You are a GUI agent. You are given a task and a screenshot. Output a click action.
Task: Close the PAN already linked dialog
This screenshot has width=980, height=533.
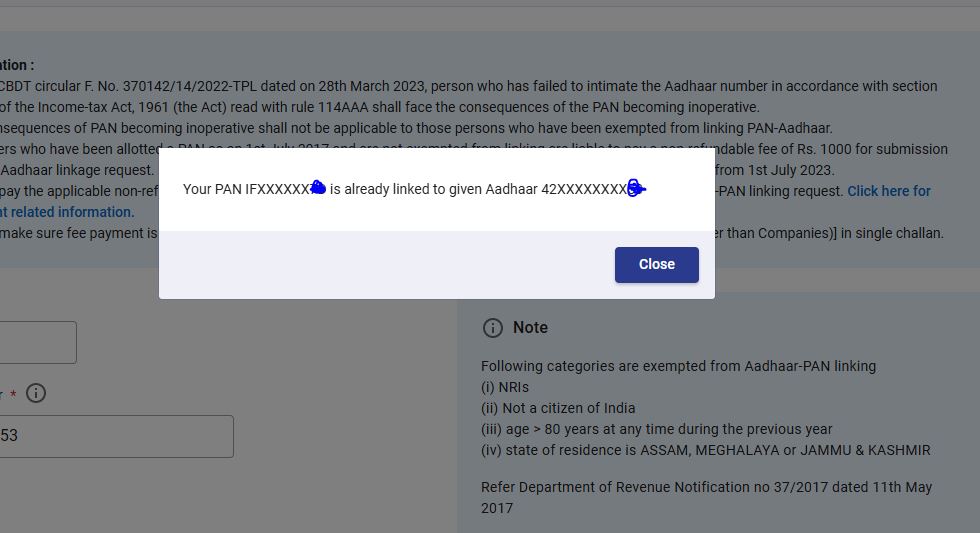pos(656,264)
